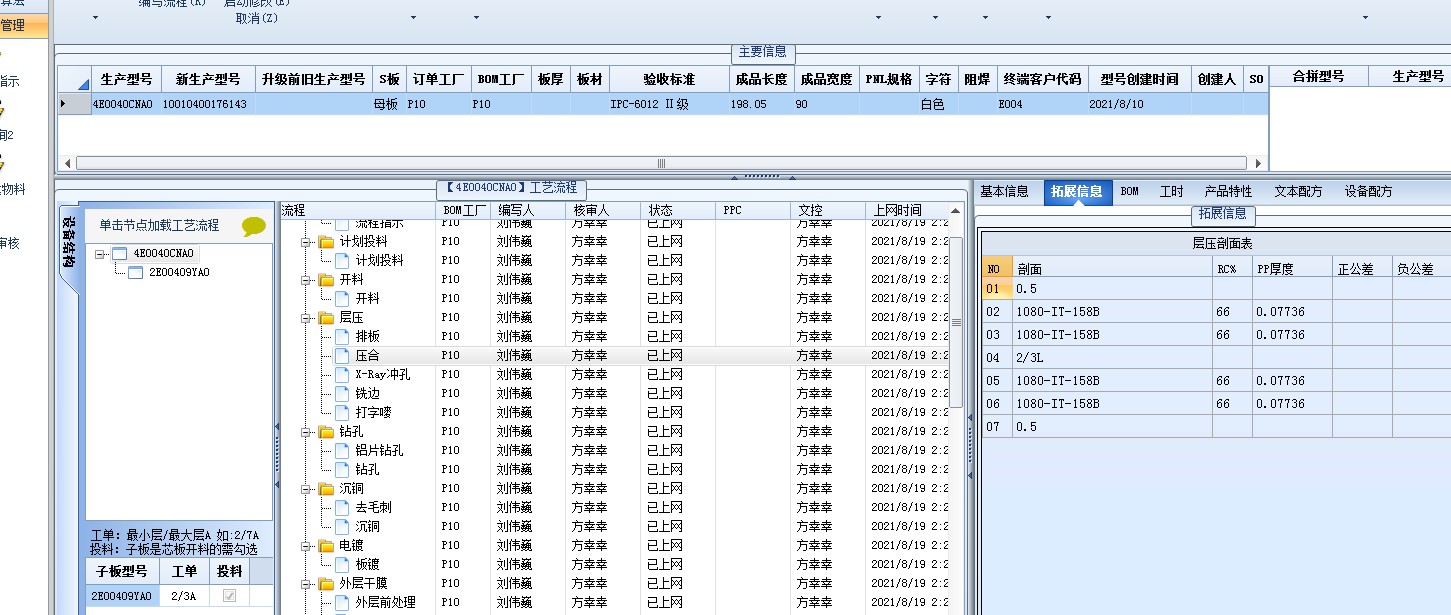This screenshot has height=615, width=1451.
Task: Click the 层压 folder icon
Action: pos(326,318)
